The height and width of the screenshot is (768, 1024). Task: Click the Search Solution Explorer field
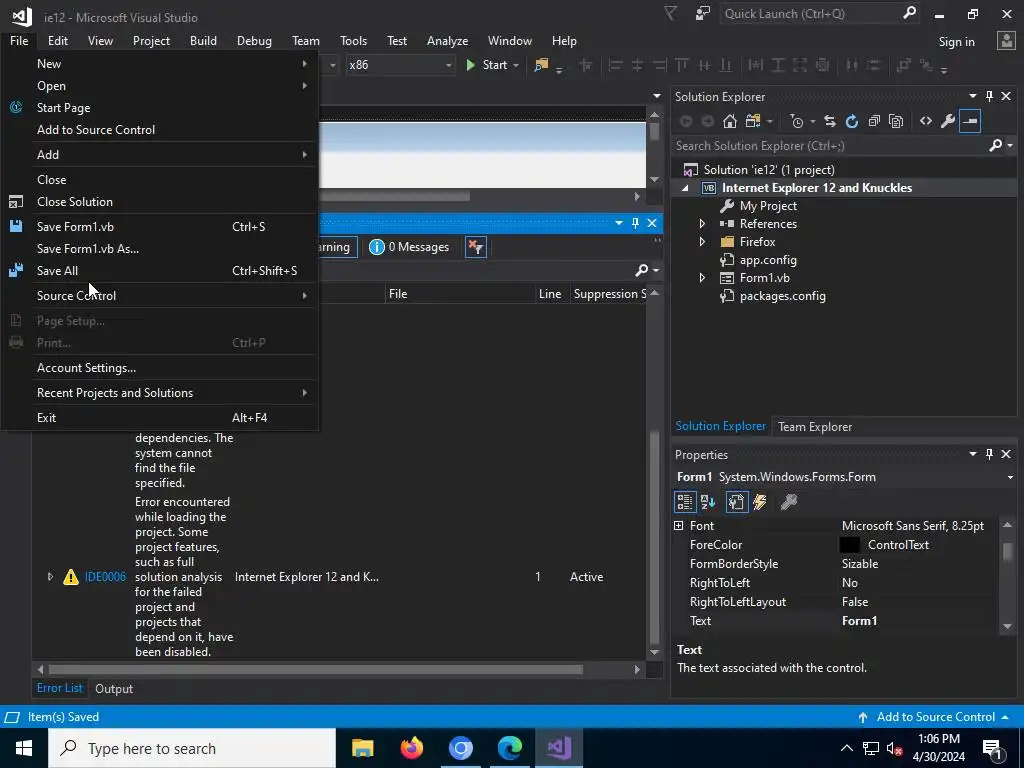click(x=844, y=146)
